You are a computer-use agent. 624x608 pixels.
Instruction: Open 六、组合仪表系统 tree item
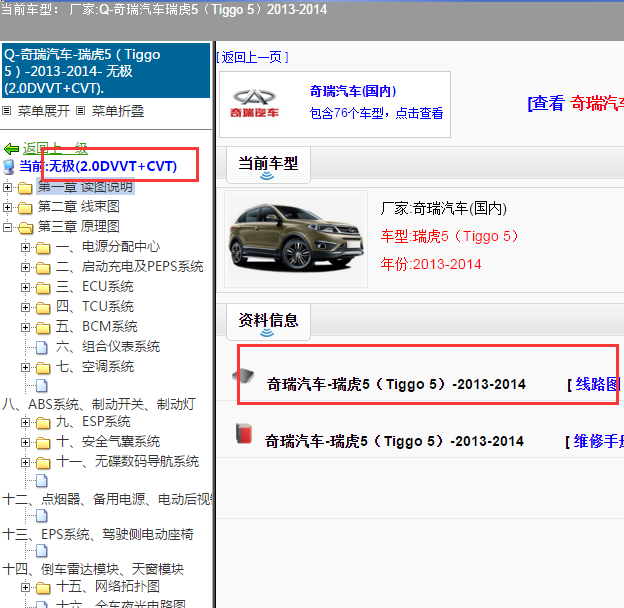(108, 347)
